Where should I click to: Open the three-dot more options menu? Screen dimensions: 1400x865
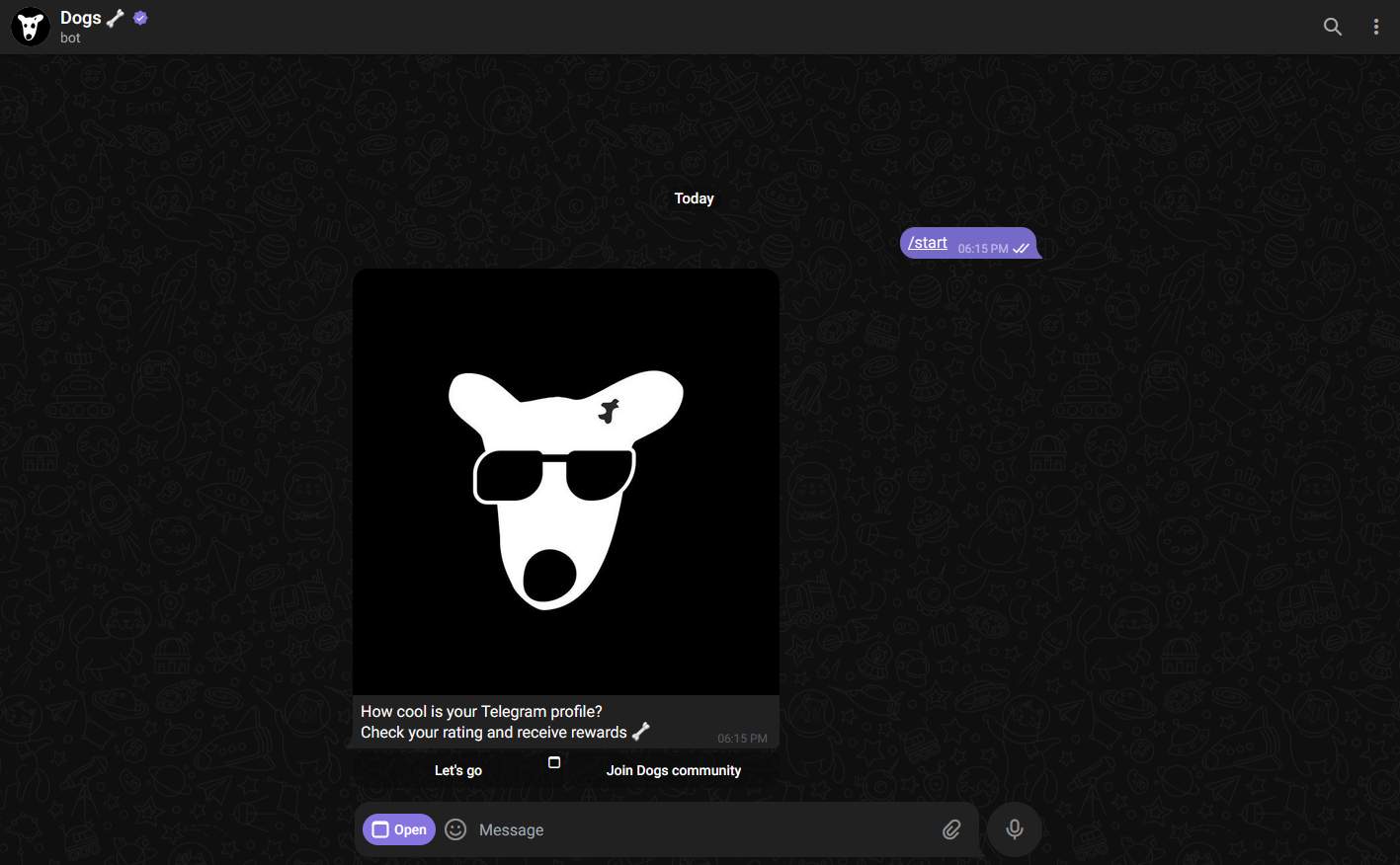[1376, 27]
